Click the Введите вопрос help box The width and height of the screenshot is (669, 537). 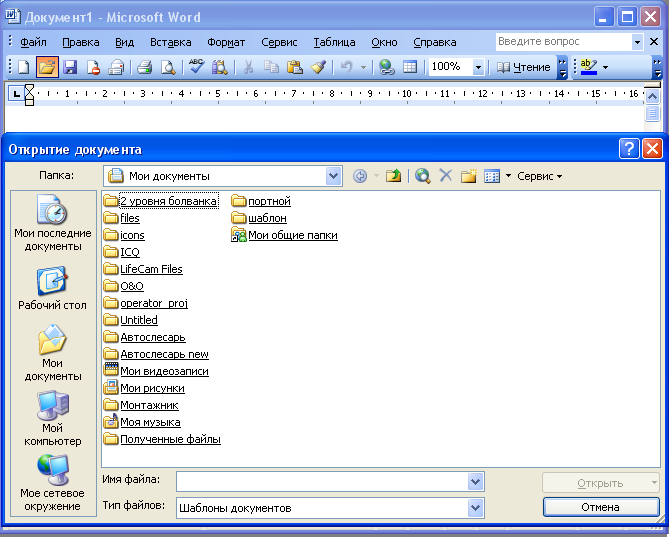coord(564,42)
